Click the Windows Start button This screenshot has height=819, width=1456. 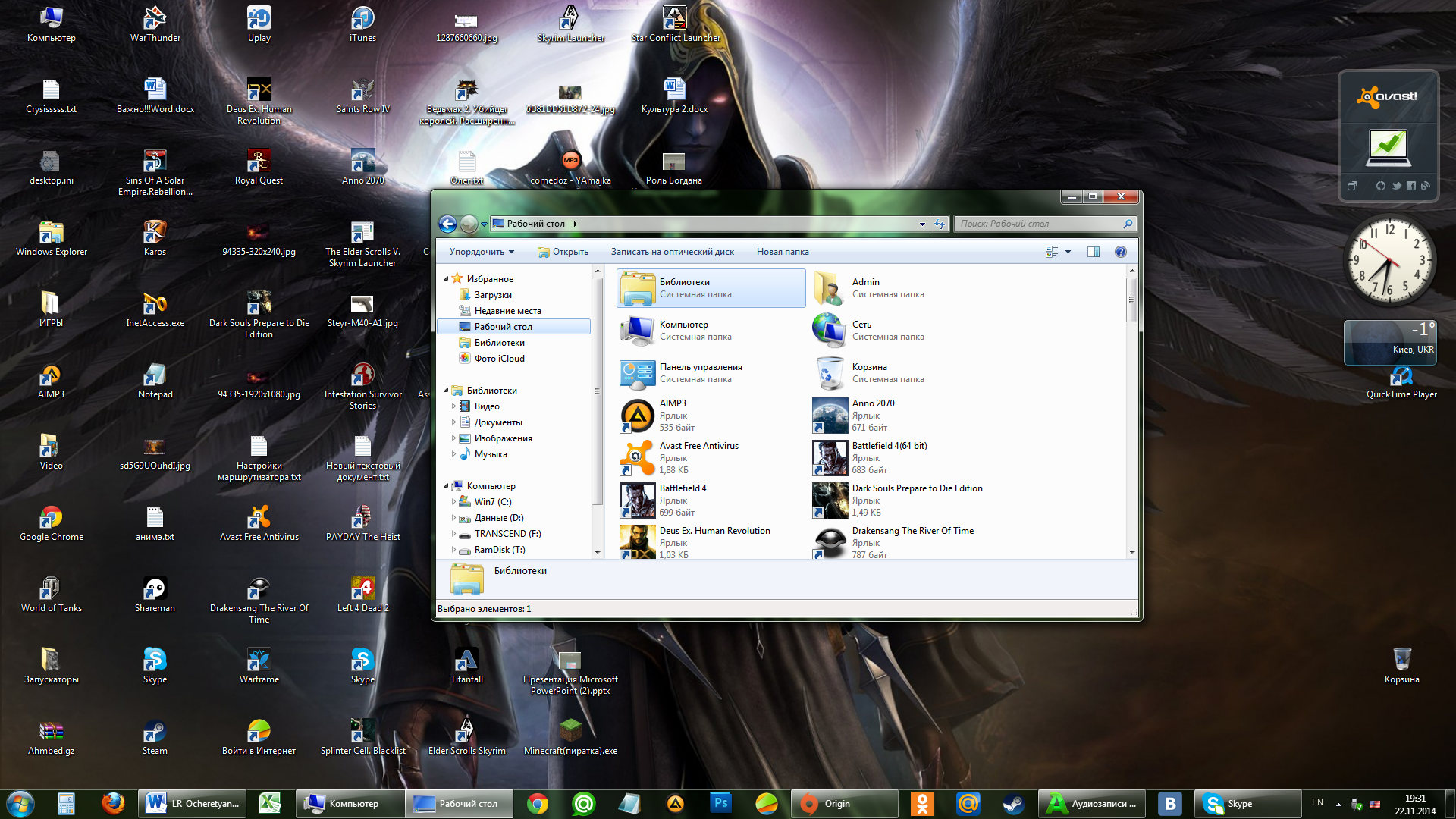(x=20, y=803)
